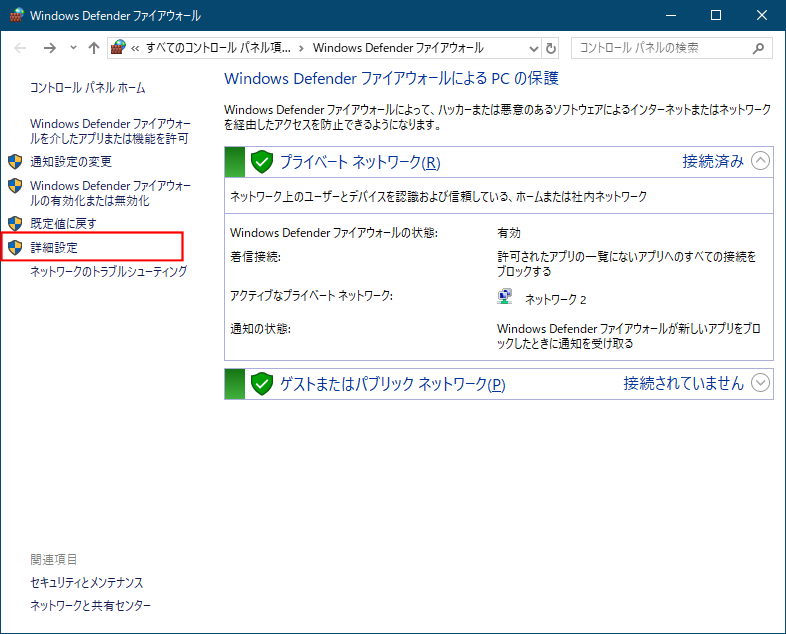Click the アクティブなプライベート ネットワーク: label
This screenshot has height=634, width=786.
(x=311, y=296)
